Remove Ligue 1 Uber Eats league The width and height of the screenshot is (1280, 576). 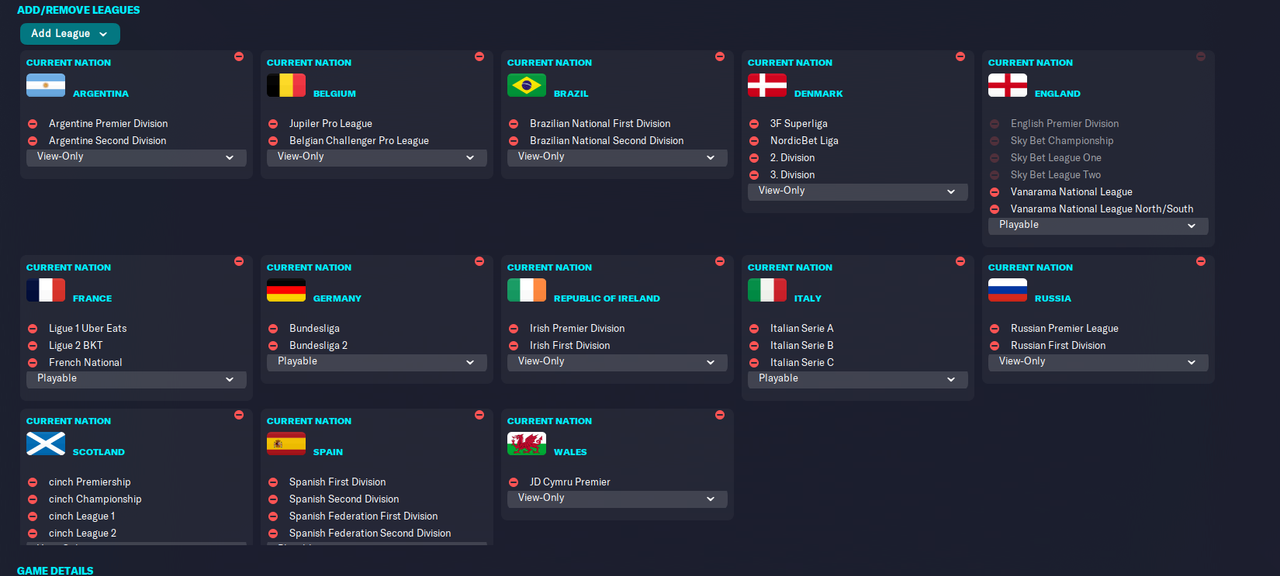(33, 329)
